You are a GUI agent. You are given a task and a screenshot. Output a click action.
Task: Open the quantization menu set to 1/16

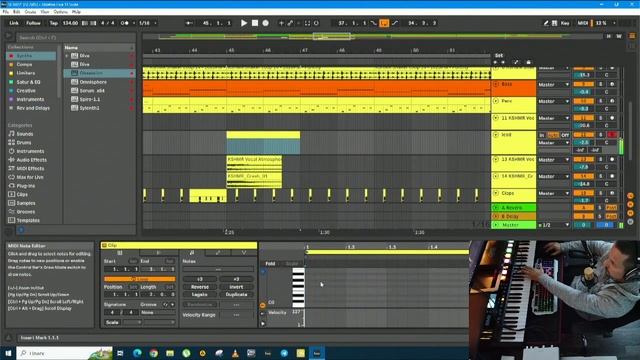pos(147,23)
